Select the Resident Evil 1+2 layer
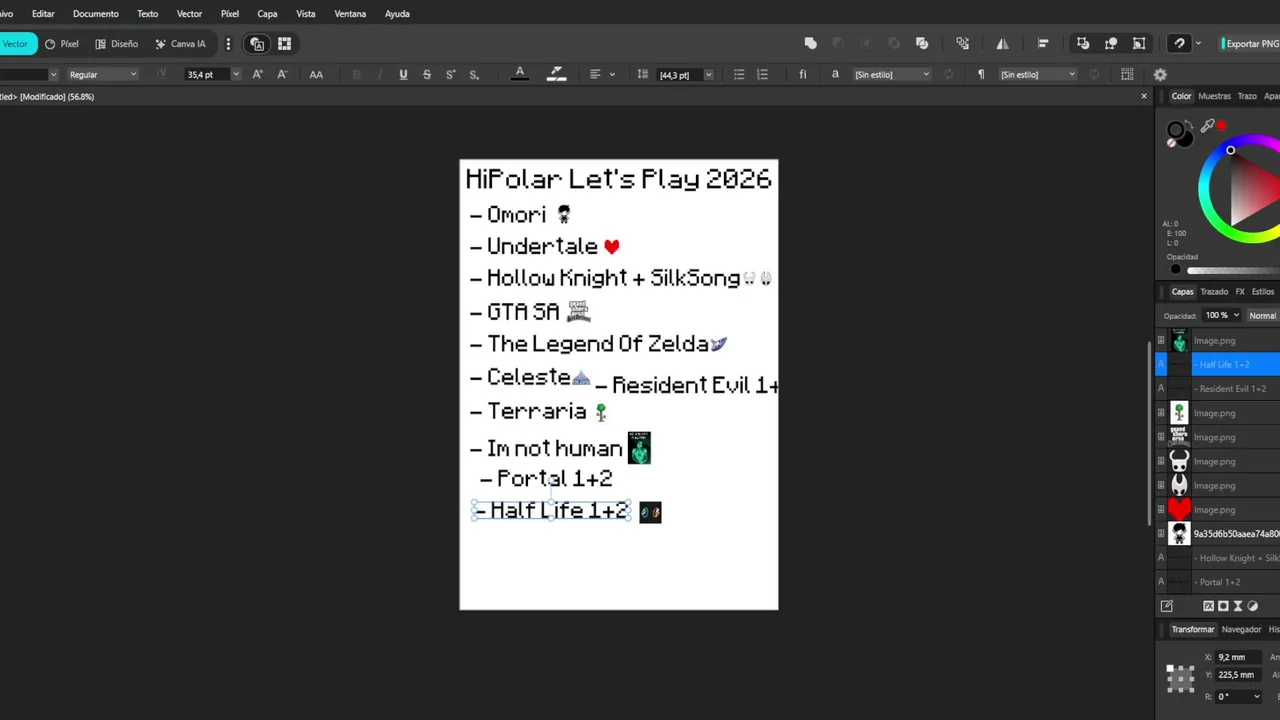The width and height of the screenshot is (1280, 720). pyautogui.click(x=1218, y=389)
